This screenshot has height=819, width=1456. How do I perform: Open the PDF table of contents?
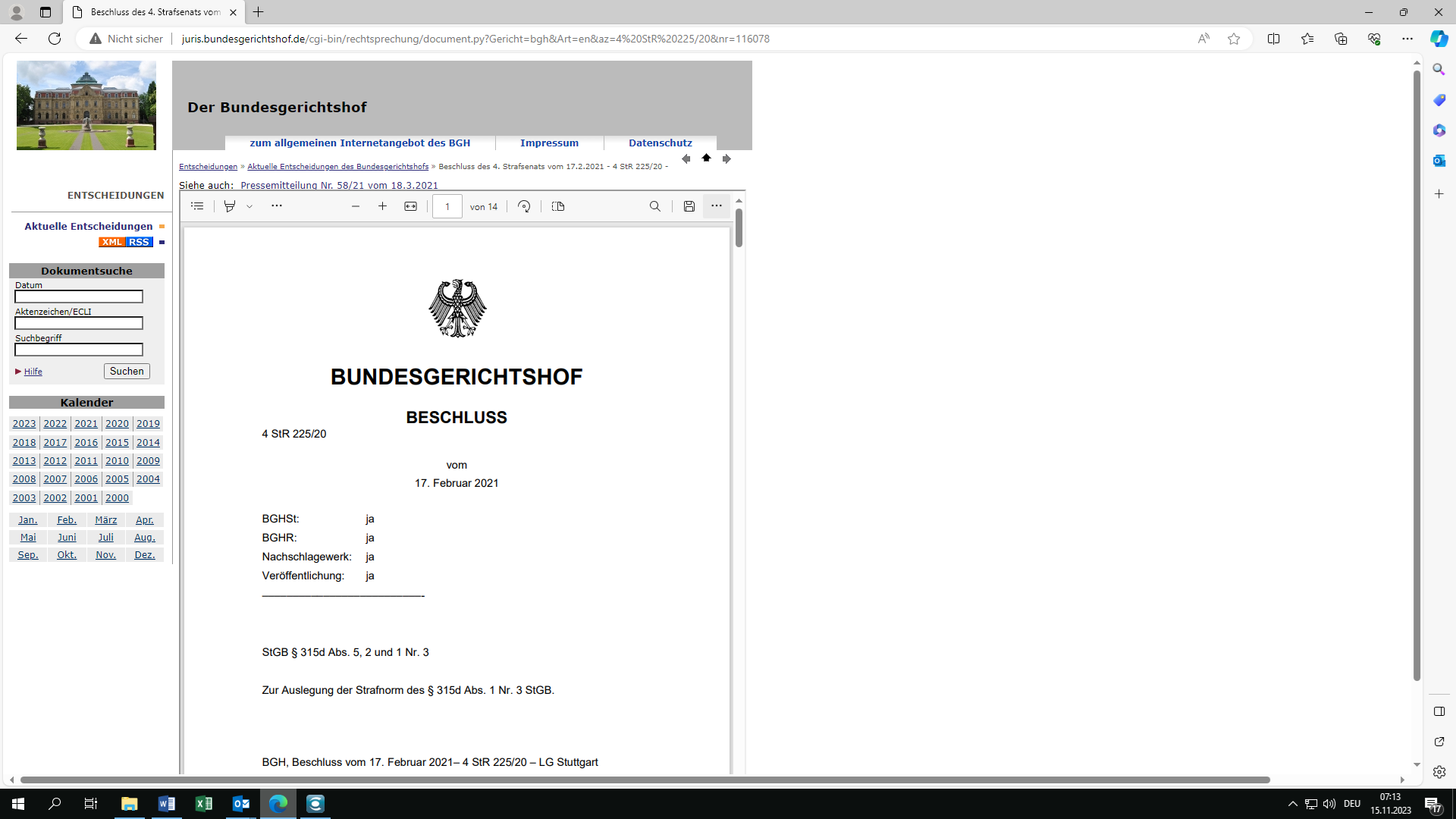click(x=197, y=206)
